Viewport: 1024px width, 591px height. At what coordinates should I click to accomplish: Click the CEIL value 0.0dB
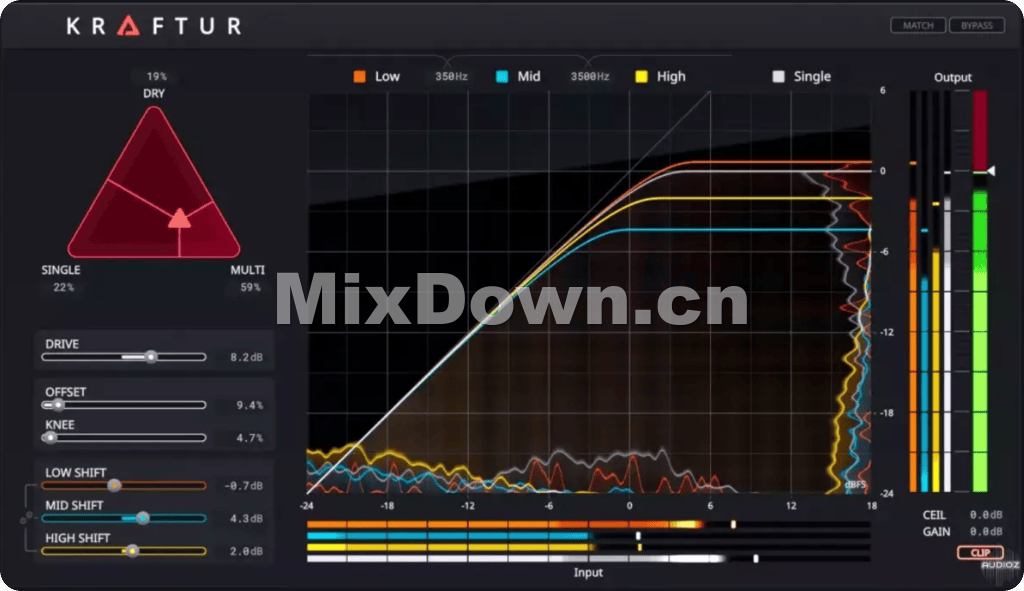(986, 515)
